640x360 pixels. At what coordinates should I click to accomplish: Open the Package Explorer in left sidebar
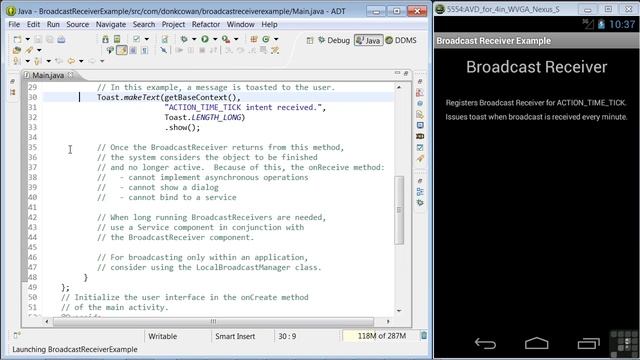tap(13, 92)
